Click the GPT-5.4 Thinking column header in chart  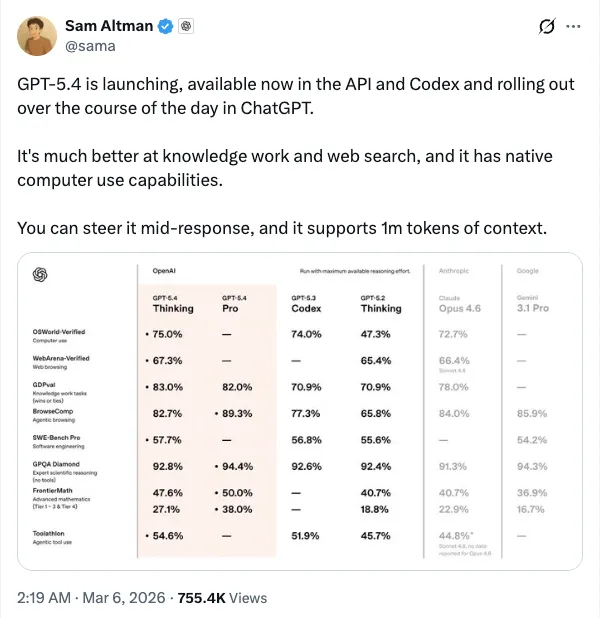click(x=173, y=303)
